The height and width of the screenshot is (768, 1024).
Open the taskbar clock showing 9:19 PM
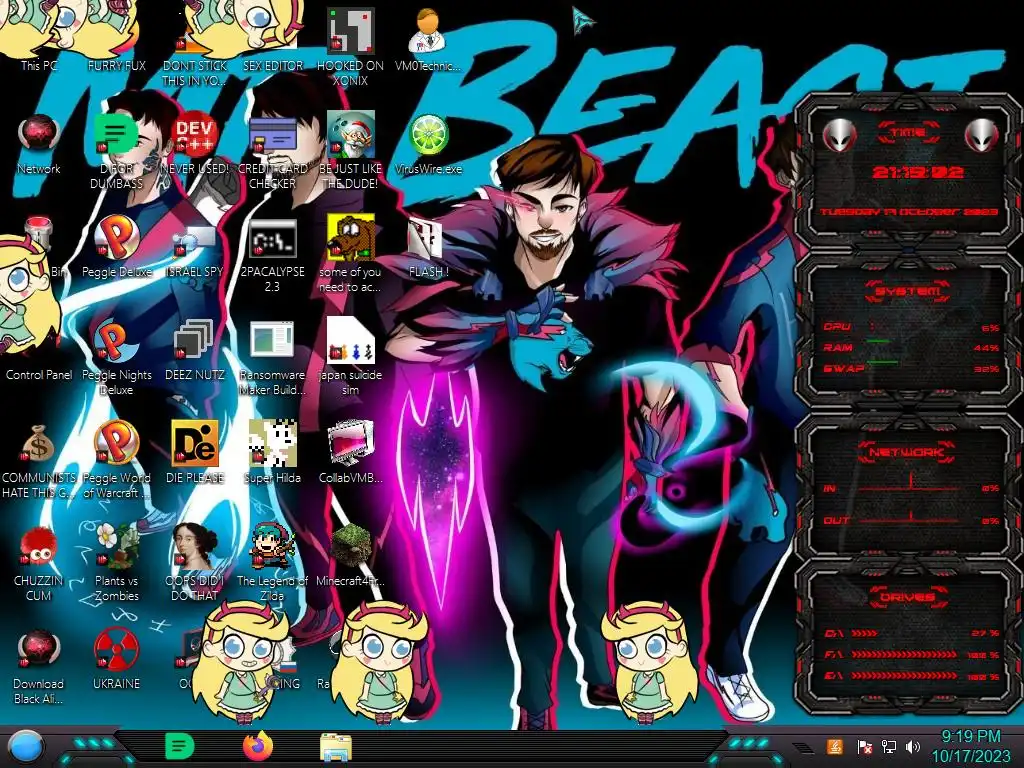[x=971, y=746]
